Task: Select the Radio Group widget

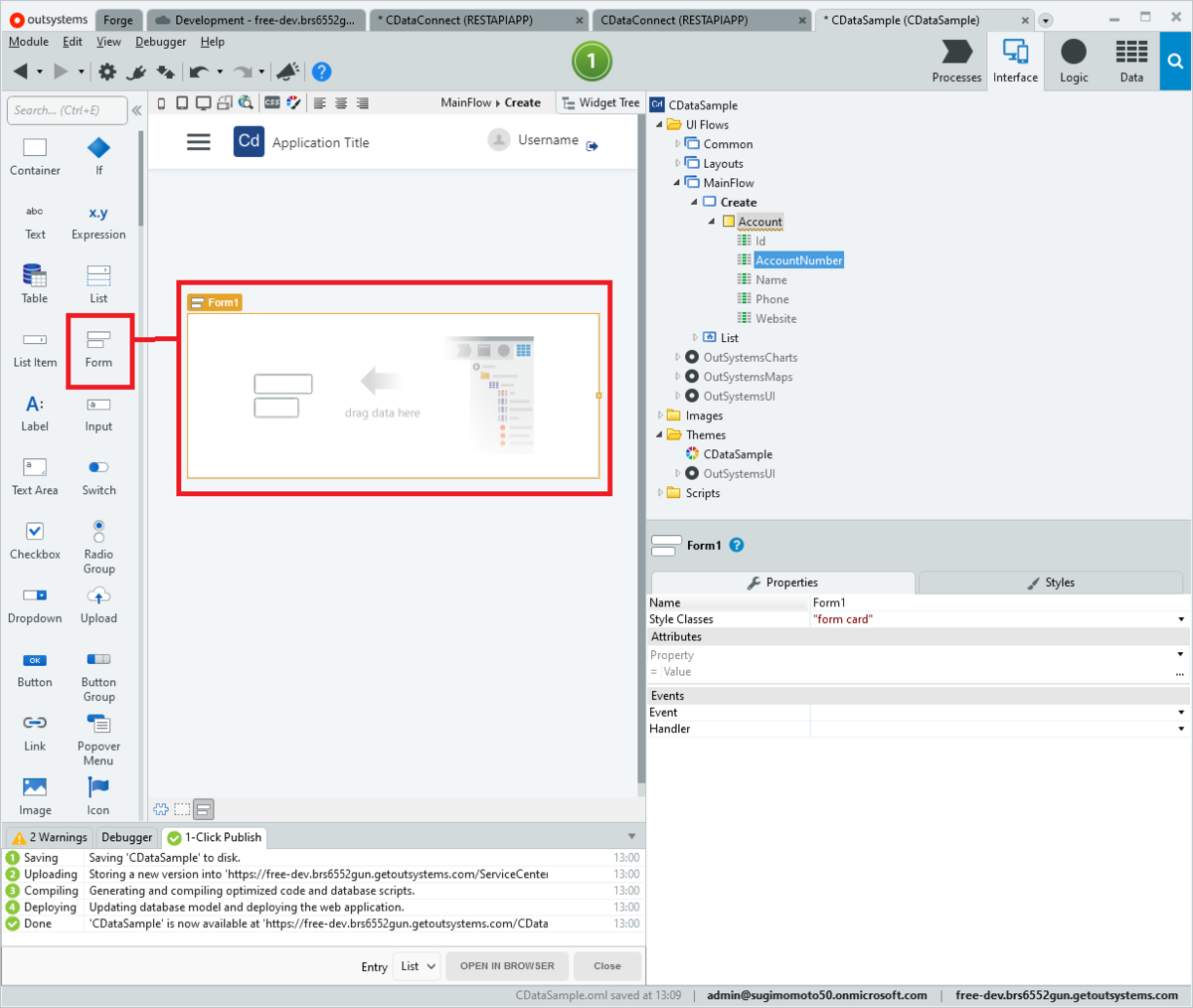Action: [x=98, y=548]
